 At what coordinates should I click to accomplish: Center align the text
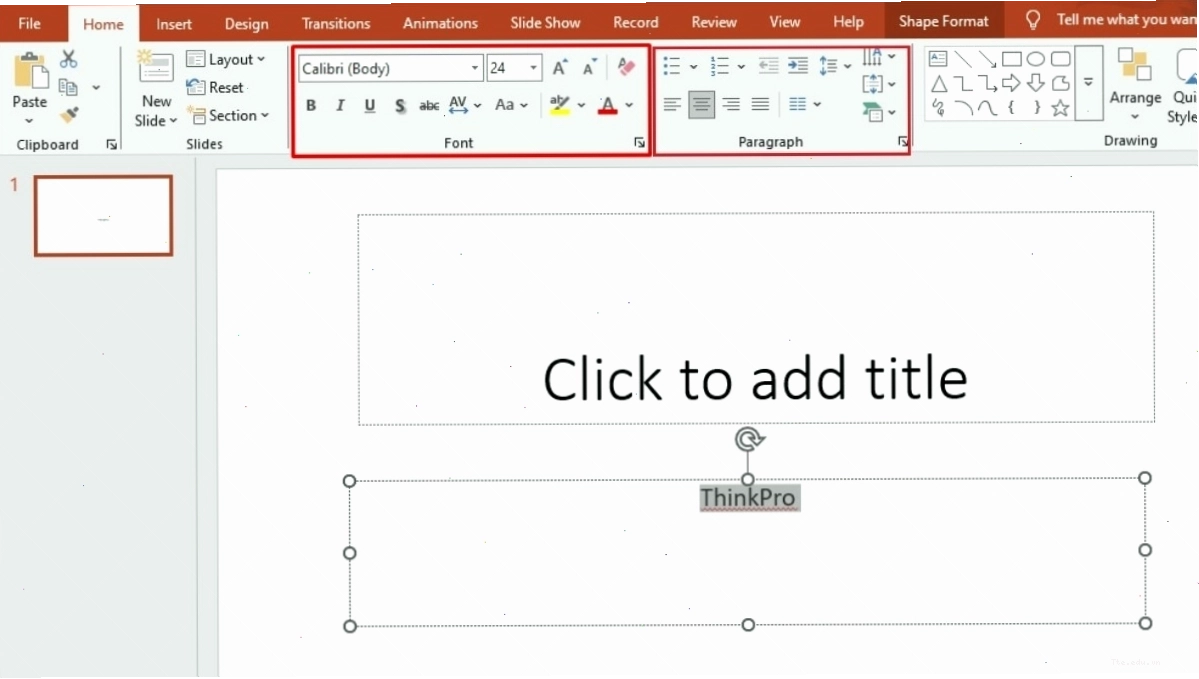point(701,104)
